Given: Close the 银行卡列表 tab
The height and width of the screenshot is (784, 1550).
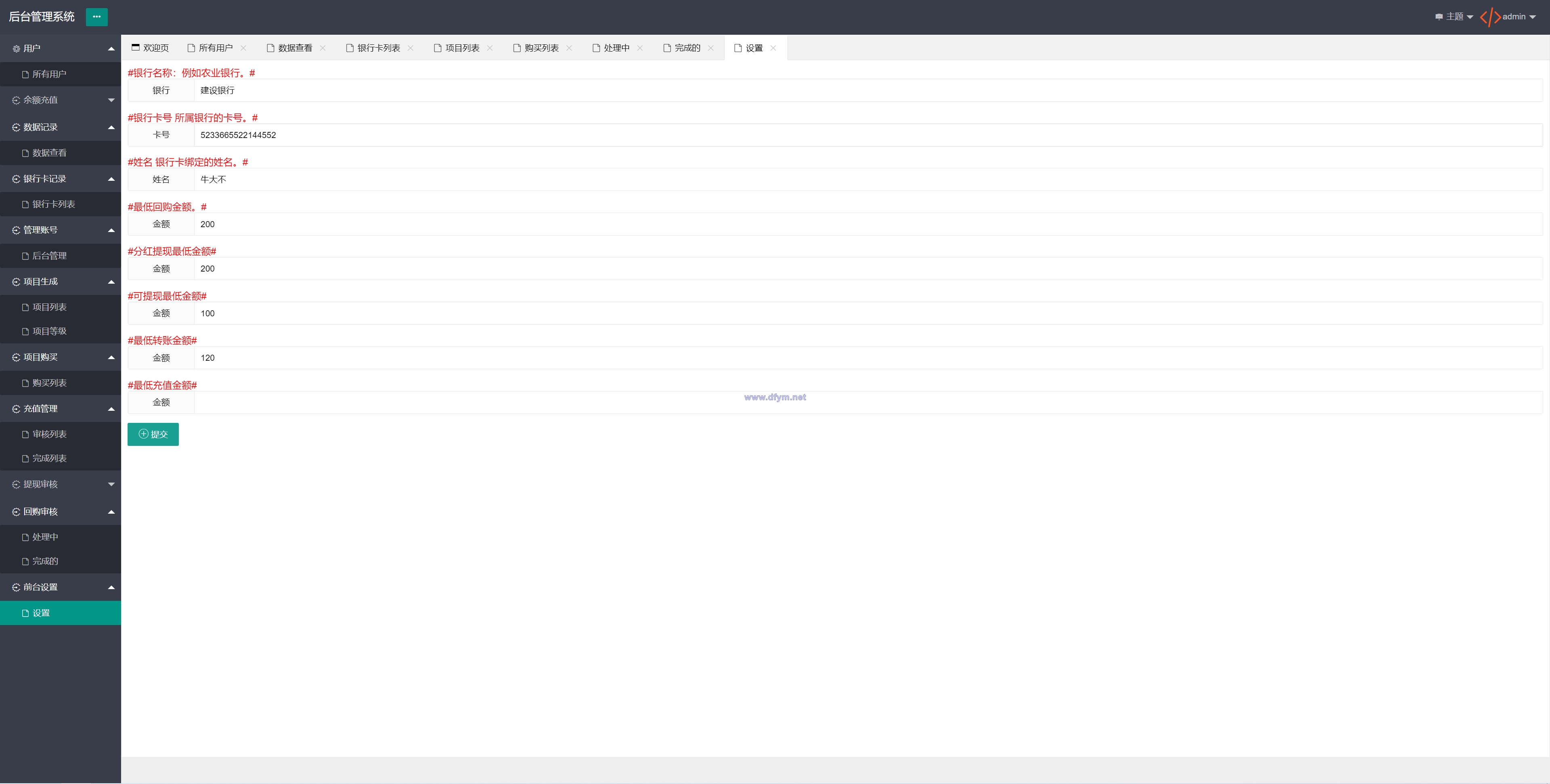Looking at the screenshot, I should tap(411, 48).
